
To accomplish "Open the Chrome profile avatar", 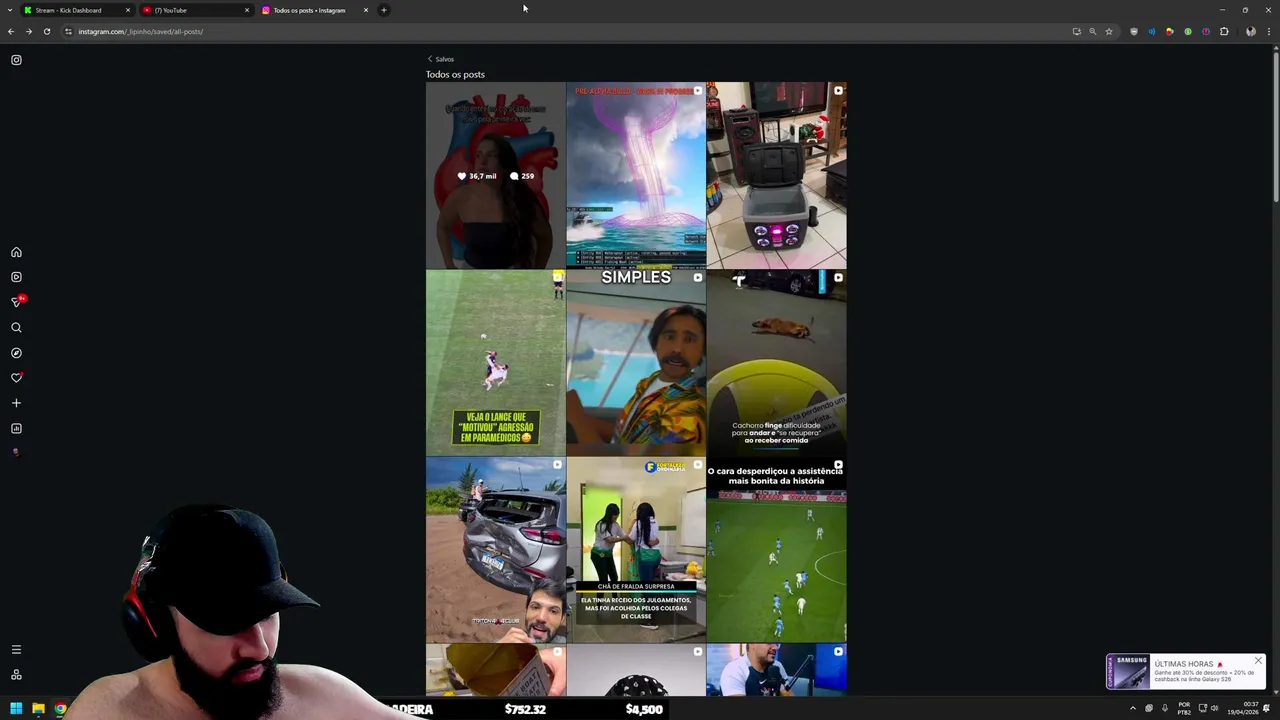I will coord(1250,31).
